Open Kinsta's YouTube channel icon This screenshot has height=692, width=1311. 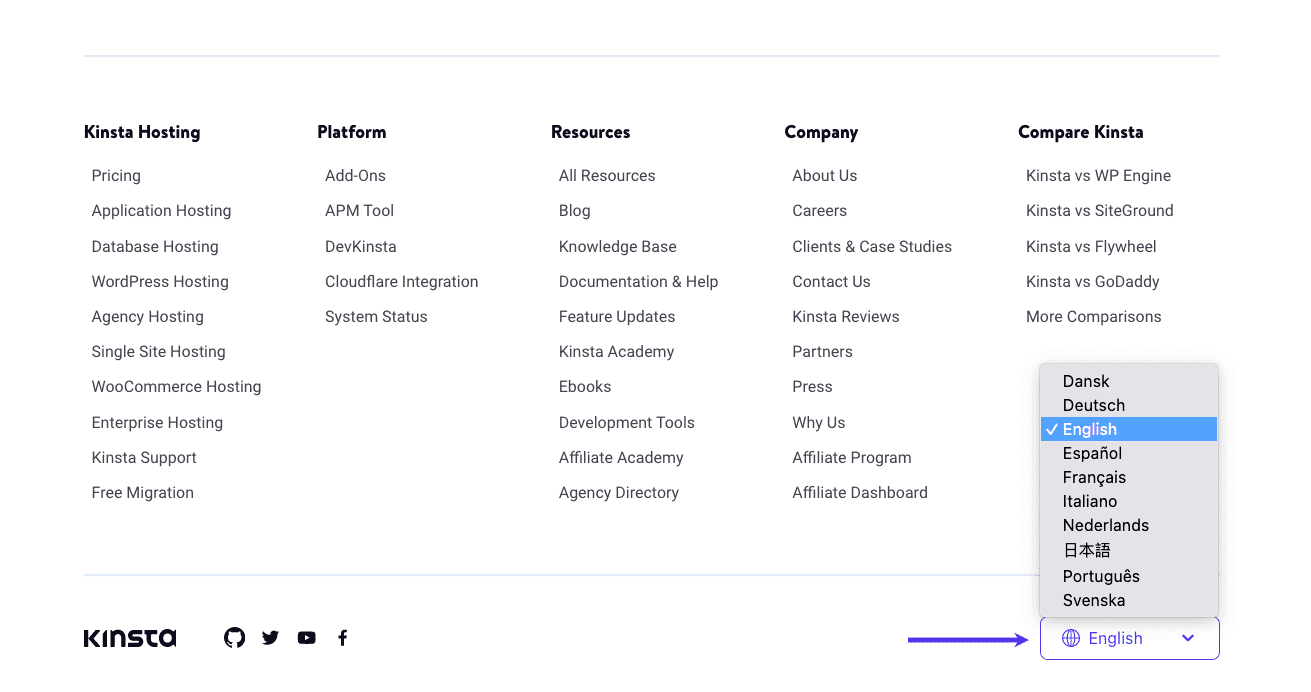[306, 637]
